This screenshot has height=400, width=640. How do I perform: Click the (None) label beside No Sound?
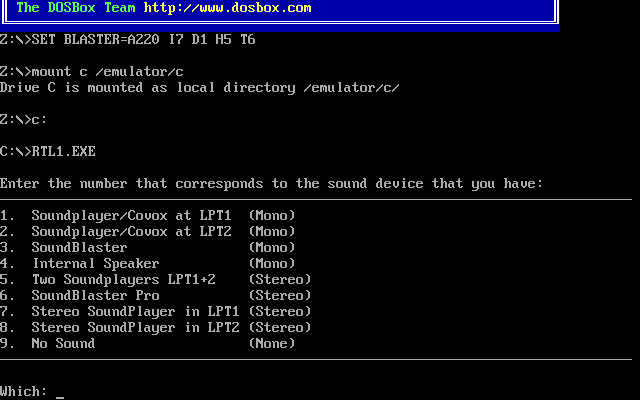272,343
